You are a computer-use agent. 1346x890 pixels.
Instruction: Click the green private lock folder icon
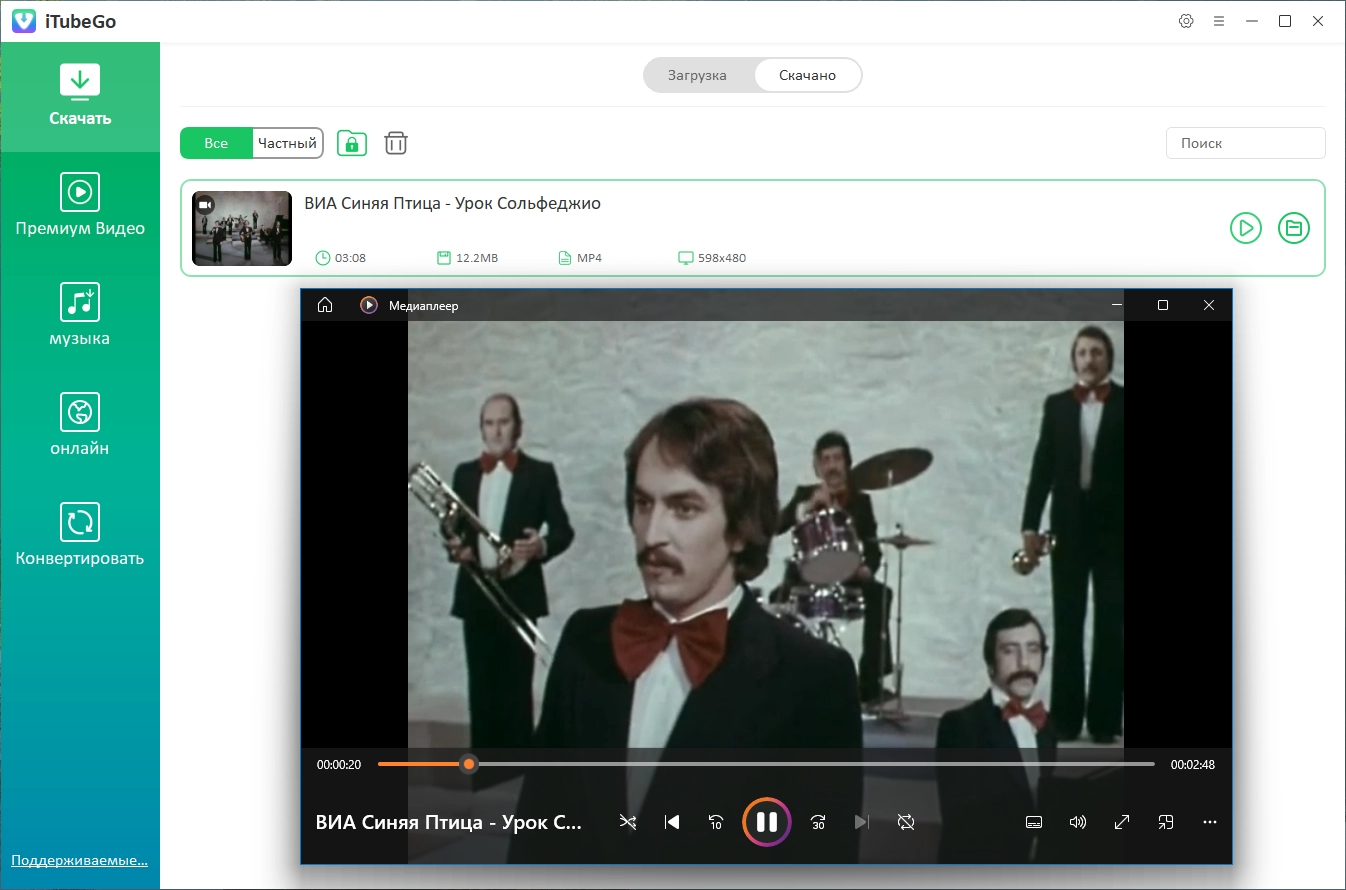click(x=351, y=143)
